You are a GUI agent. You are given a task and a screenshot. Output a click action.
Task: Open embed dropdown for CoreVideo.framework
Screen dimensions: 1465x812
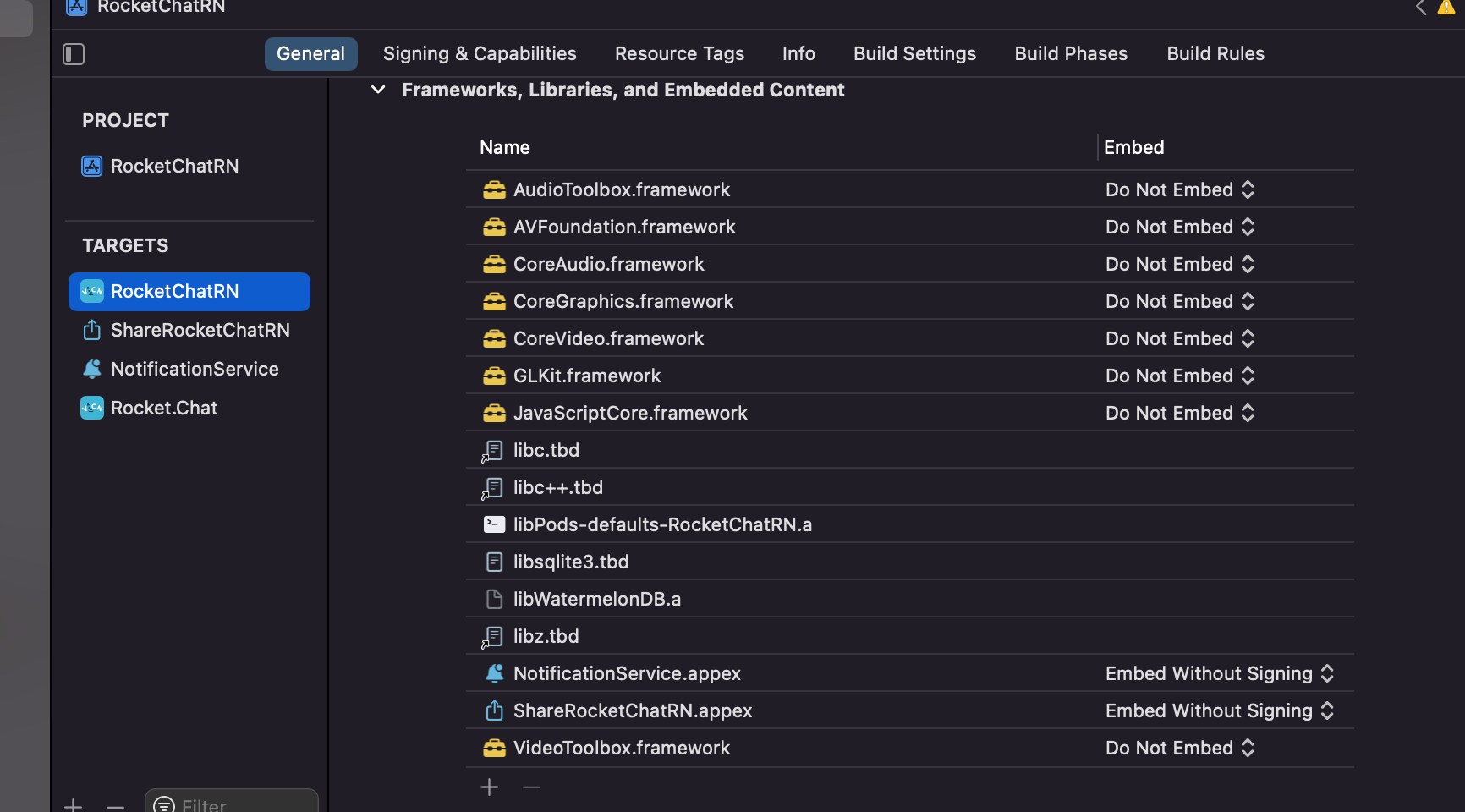coord(1180,338)
